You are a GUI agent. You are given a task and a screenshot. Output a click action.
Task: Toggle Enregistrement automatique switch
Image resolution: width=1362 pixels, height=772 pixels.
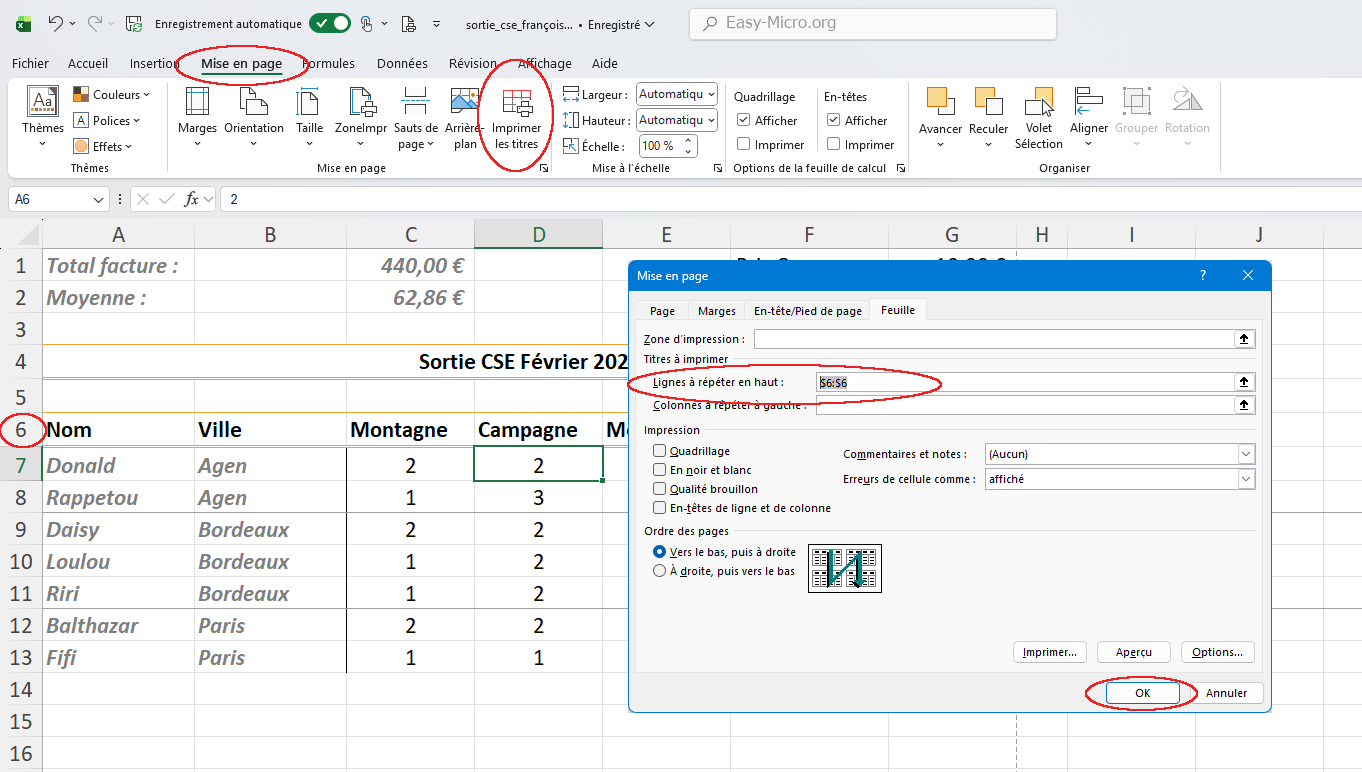point(329,23)
